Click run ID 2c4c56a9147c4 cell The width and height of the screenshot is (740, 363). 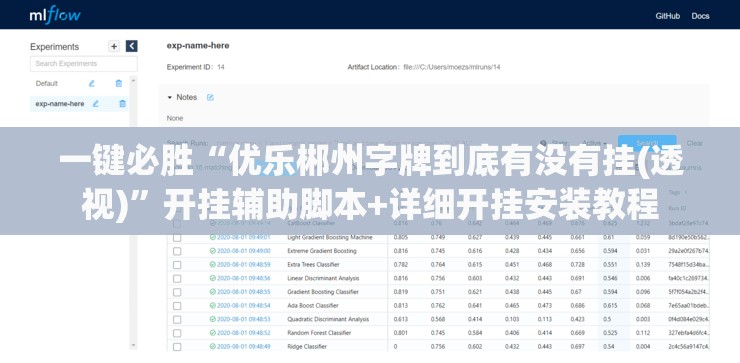point(689,347)
